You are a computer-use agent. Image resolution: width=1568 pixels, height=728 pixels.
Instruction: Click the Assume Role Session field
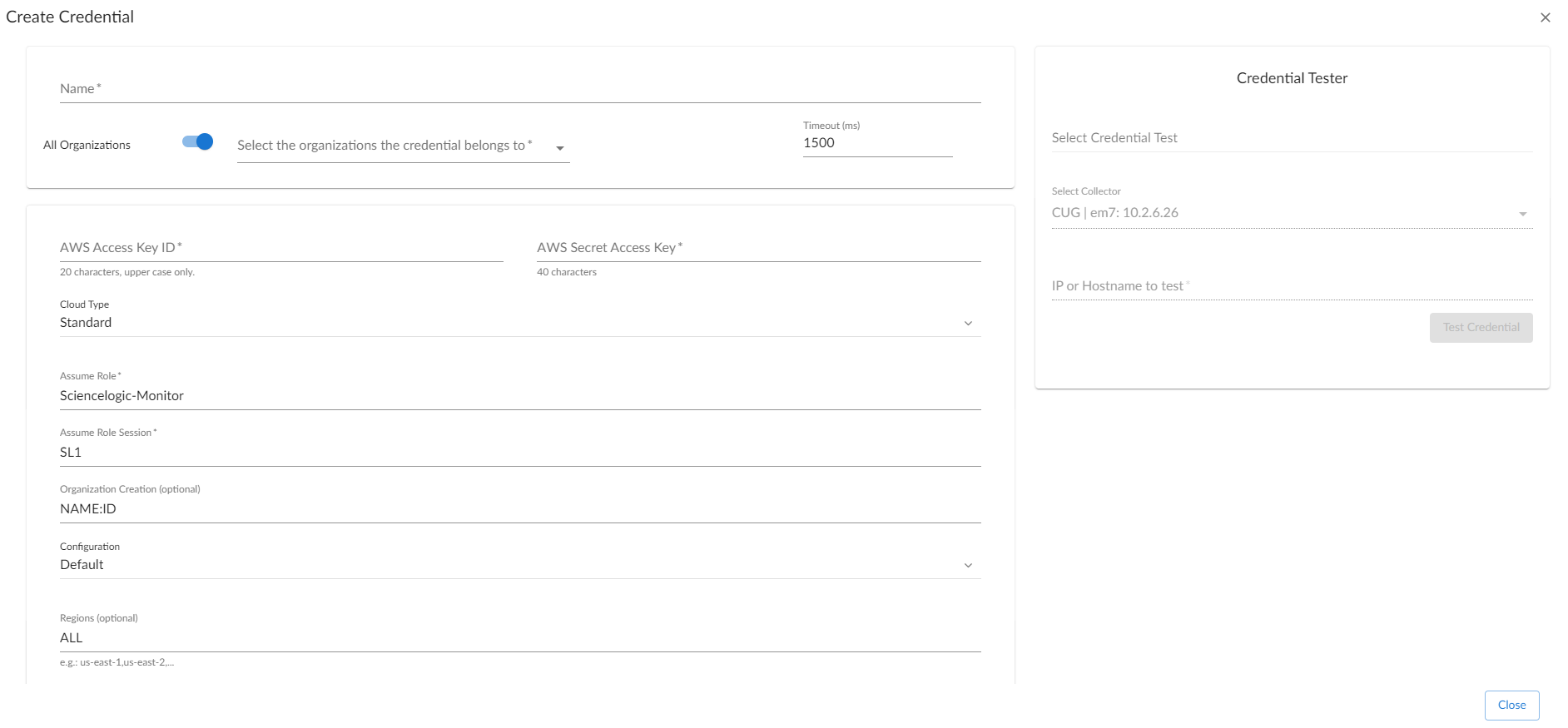click(x=519, y=453)
